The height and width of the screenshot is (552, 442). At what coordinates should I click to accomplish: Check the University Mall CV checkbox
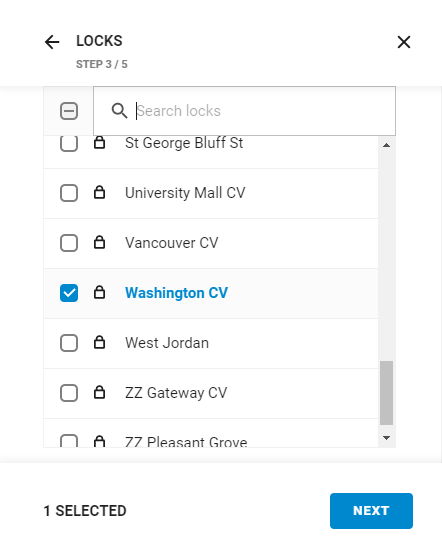pos(69,193)
